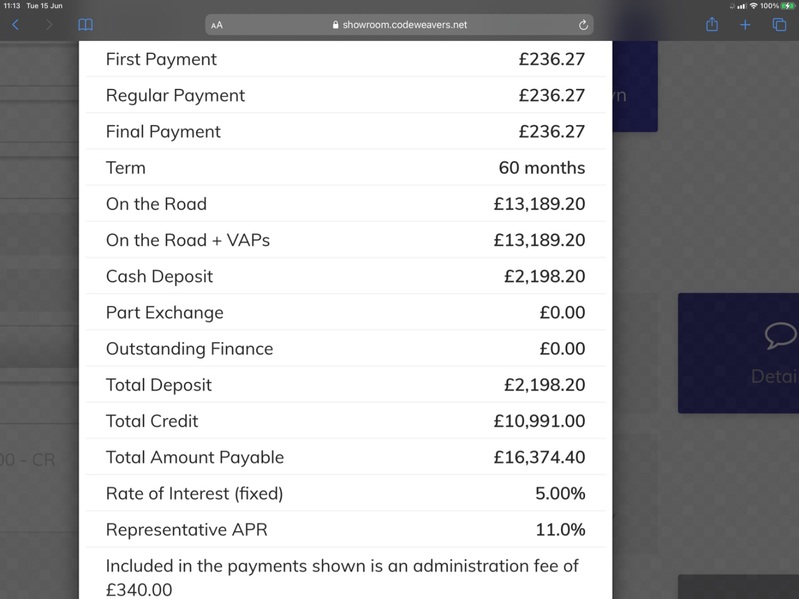The image size is (799, 599).
Task: Click the battery status indicator
Action: pos(788,6)
